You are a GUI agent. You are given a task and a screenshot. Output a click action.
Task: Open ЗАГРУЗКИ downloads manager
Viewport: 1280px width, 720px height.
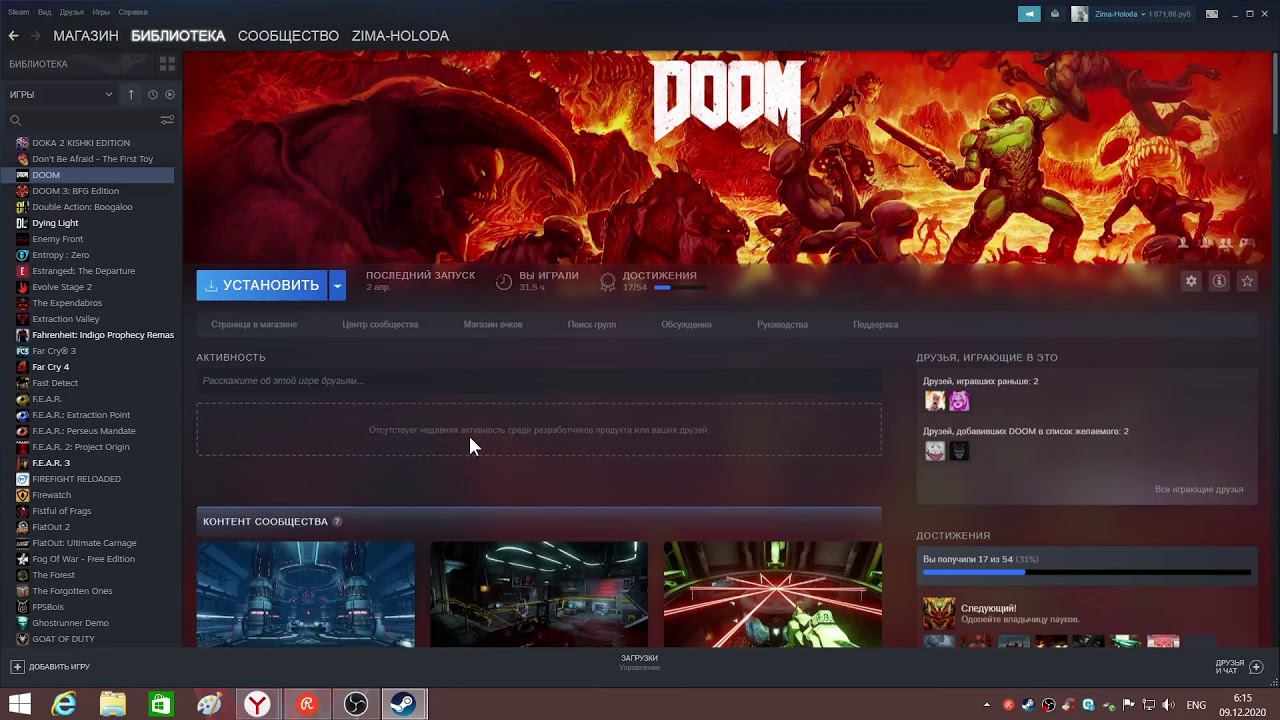click(640, 662)
